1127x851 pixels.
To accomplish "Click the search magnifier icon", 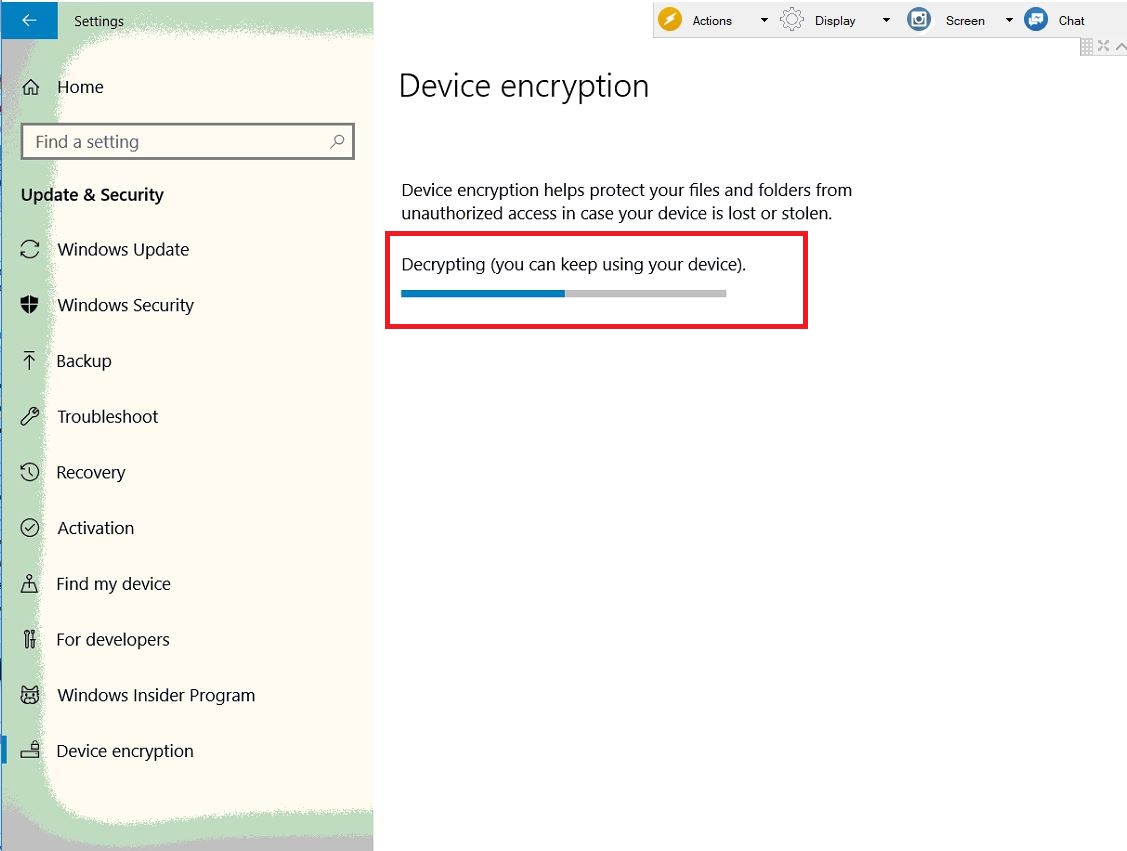I will point(337,142).
